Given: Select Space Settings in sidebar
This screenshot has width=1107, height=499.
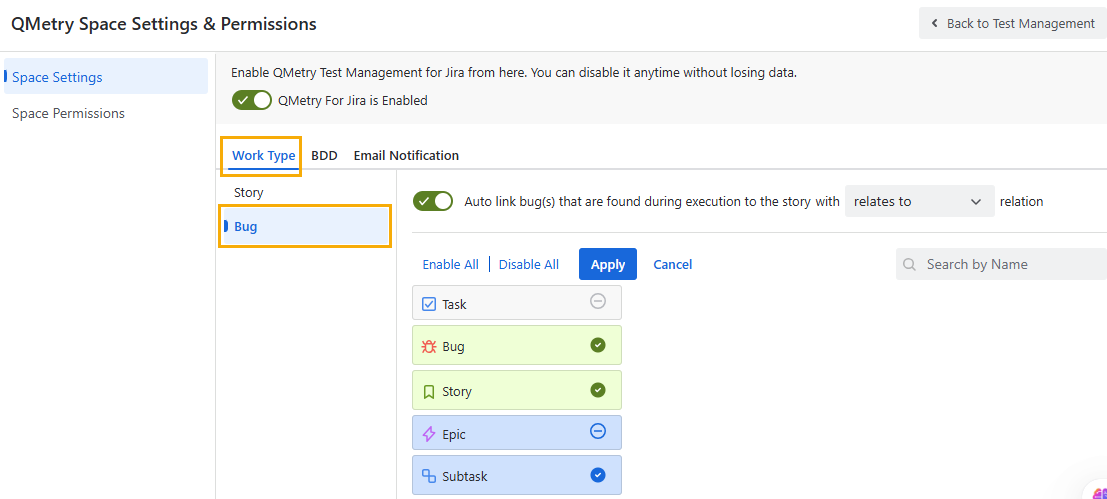Looking at the screenshot, I should pos(106,77).
